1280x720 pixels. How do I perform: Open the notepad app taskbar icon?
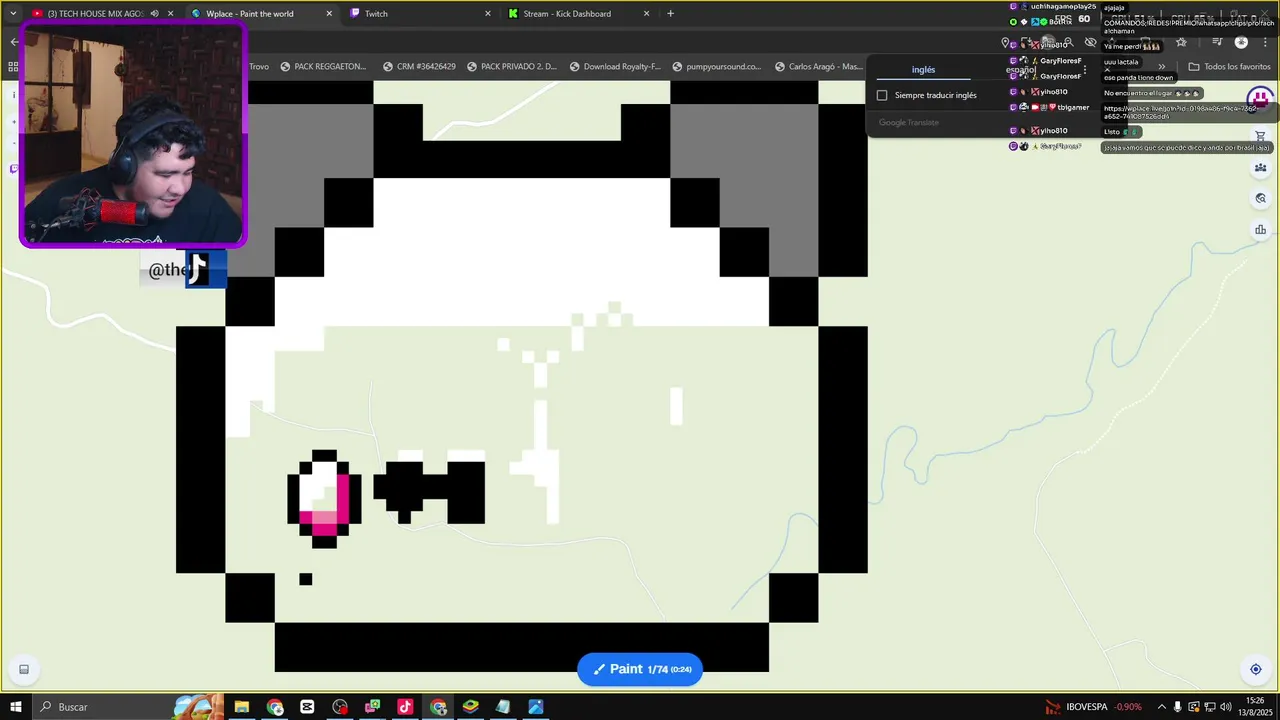tap(503, 707)
